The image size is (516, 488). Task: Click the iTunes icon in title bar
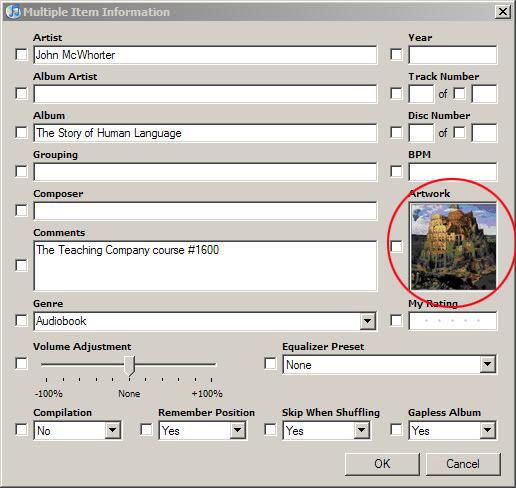[13, 12]
